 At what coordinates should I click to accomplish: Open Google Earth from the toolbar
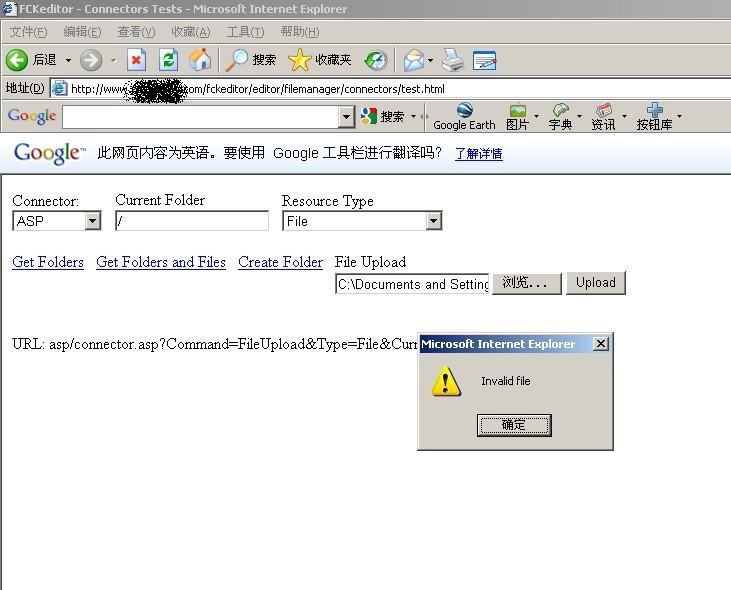[x=464, y=117]
